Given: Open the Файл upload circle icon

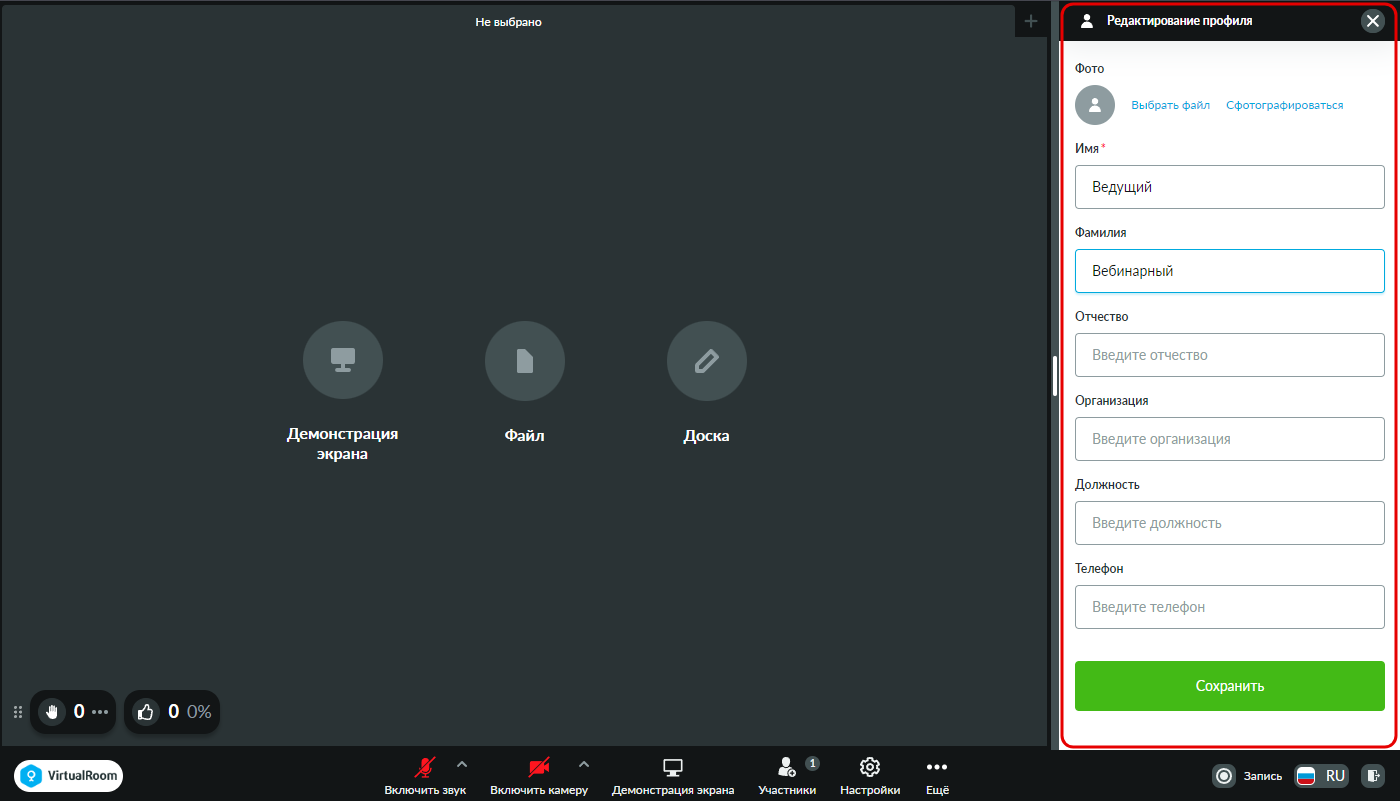Looking at the screenshot, I should (525, 361).
